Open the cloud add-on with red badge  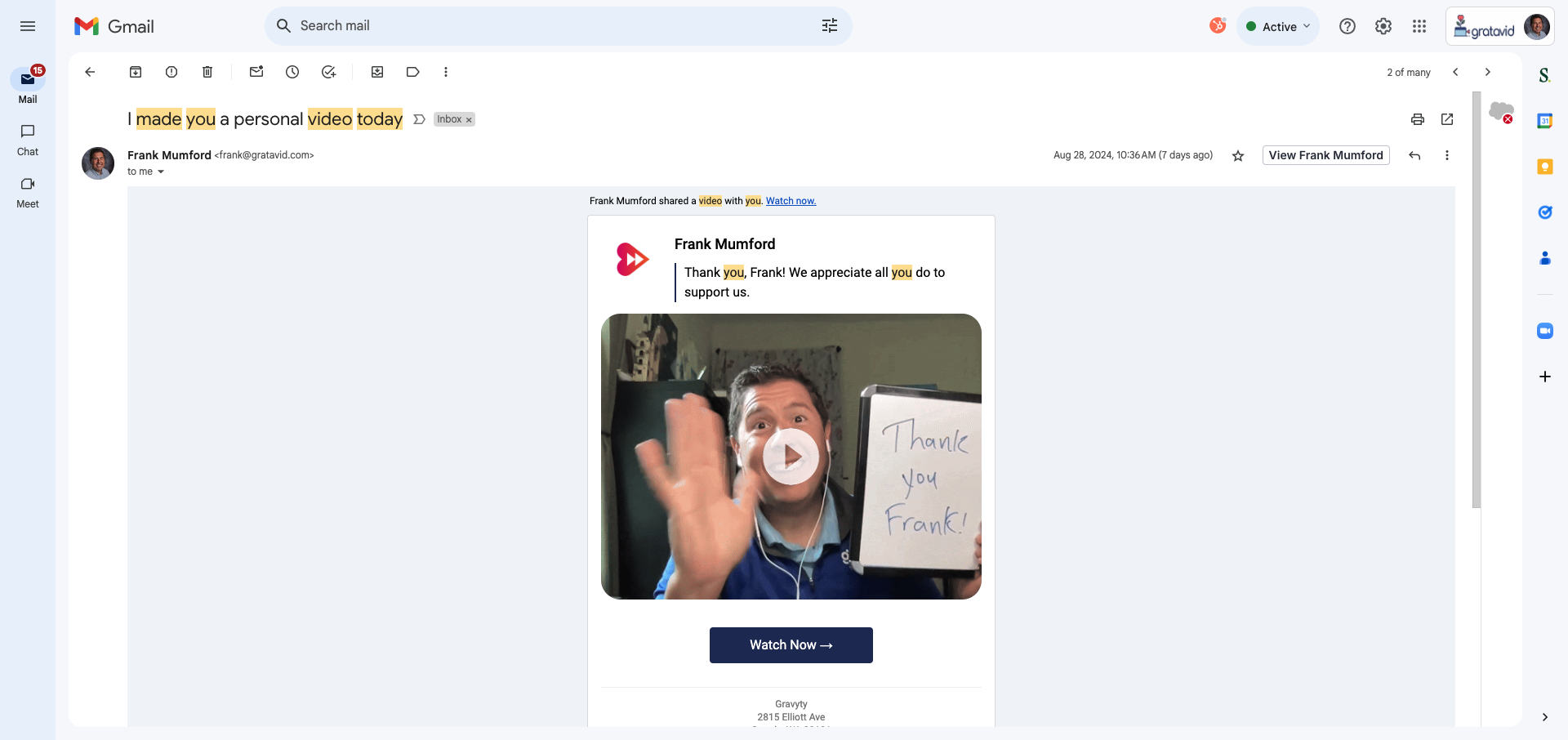[x=1501, y=112]
